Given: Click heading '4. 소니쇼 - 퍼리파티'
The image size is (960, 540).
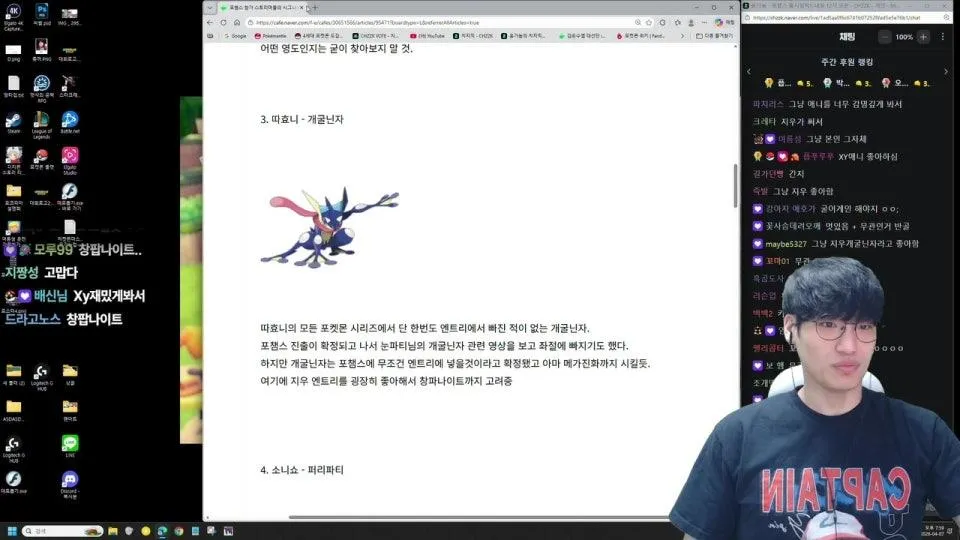Looking at the screenshot, I should click(302, 470).
